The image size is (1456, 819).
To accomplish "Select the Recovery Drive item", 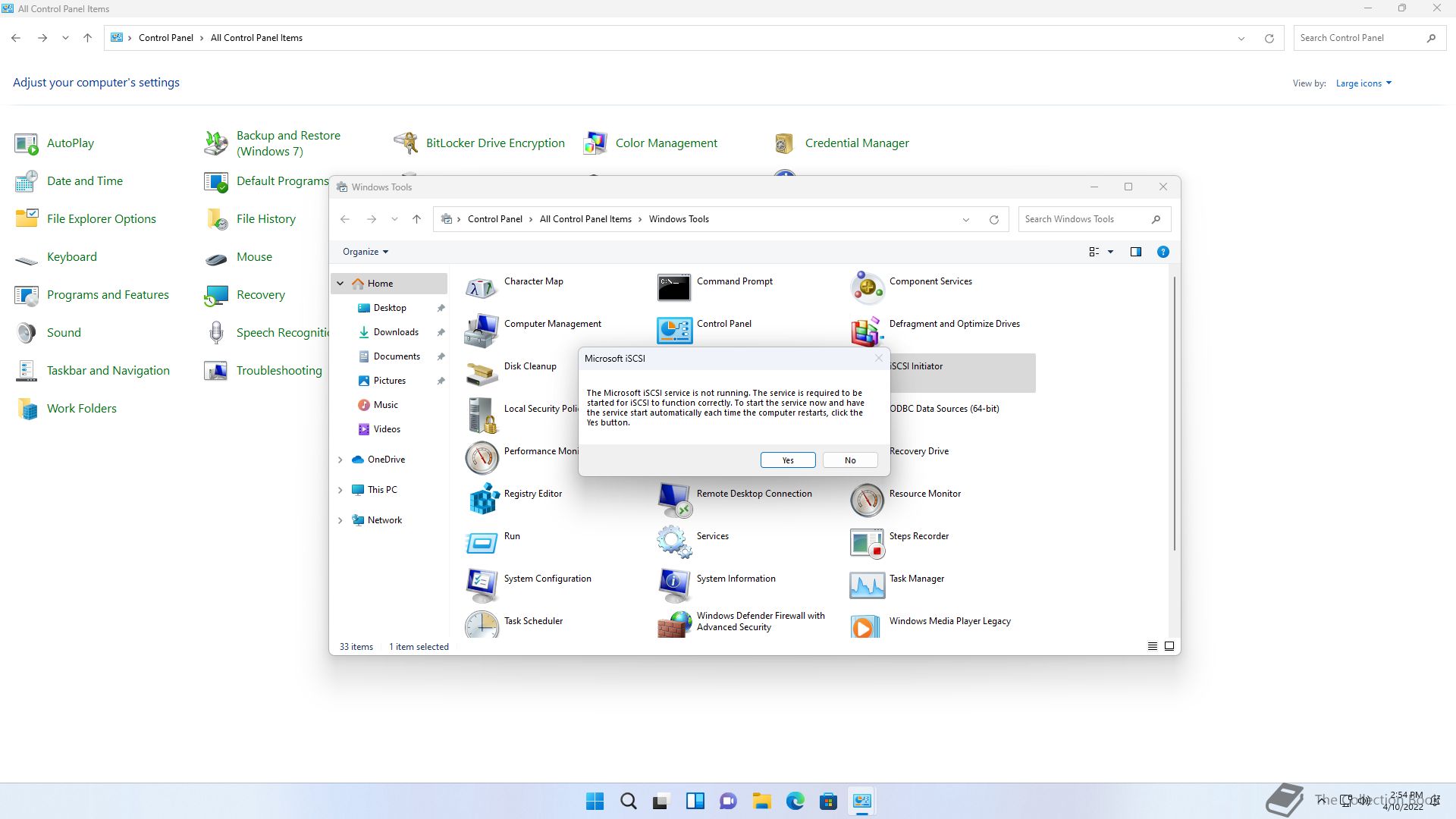I will (919, 451).
